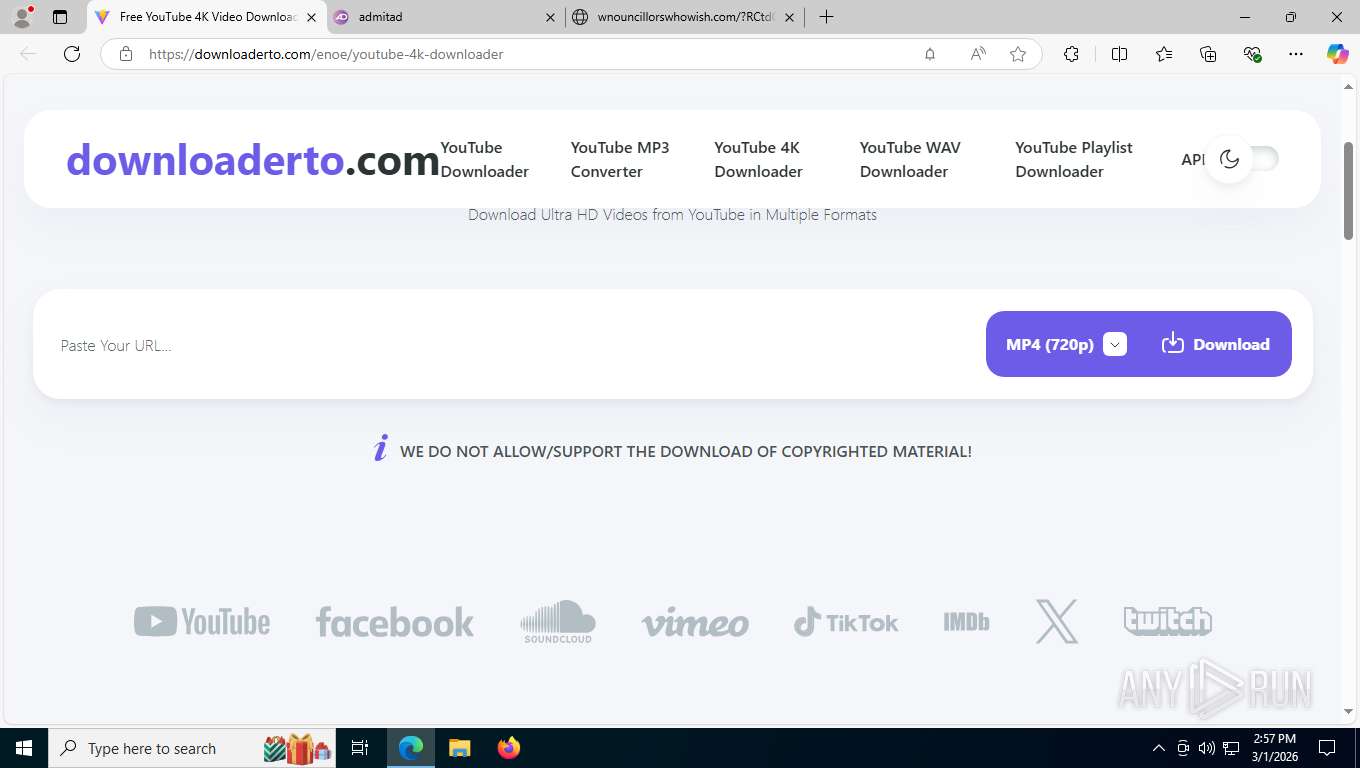Click the Paste Your URL input field

tap(510, 345)
